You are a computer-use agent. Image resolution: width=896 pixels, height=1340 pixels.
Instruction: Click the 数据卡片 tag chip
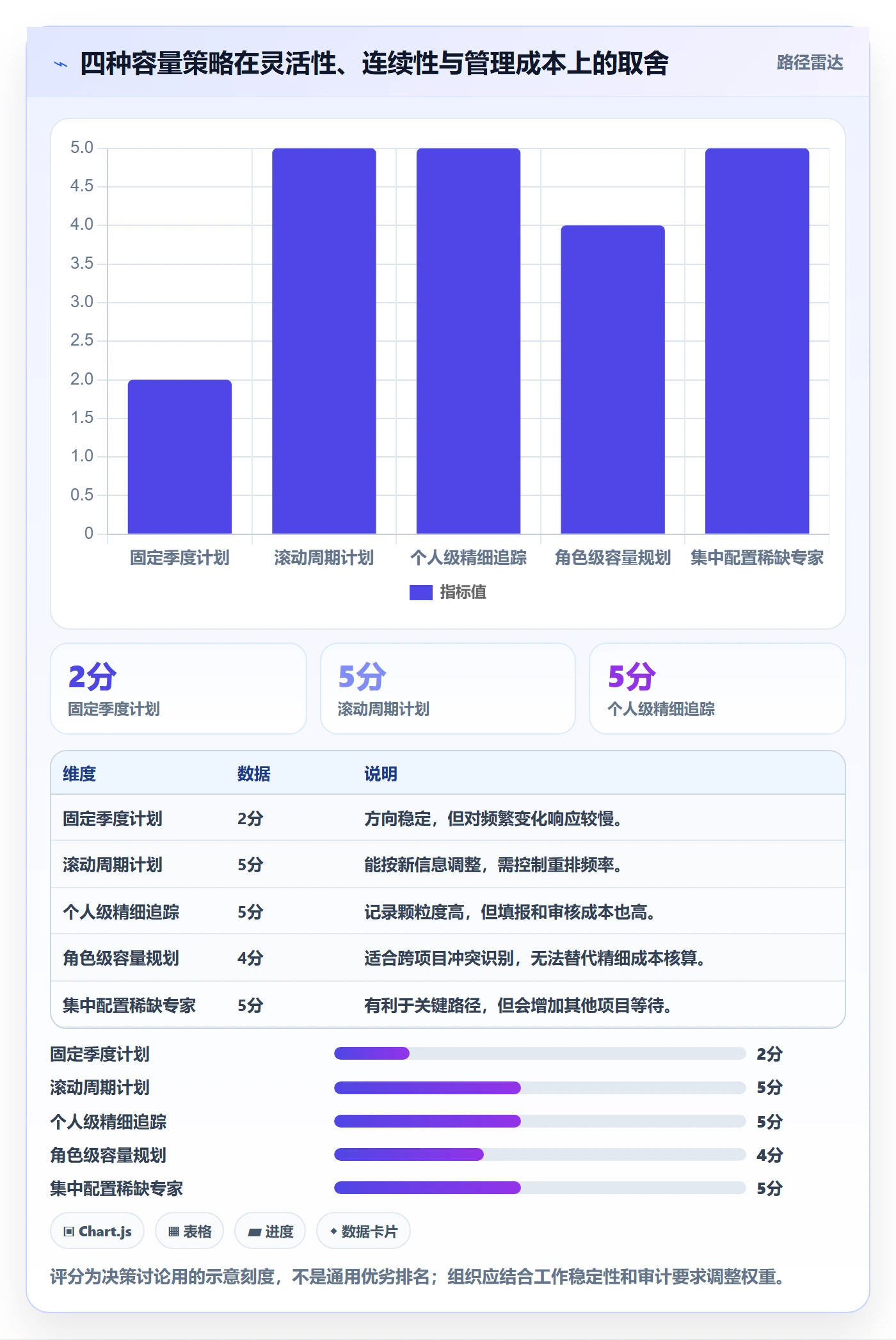coord(364,1231)
